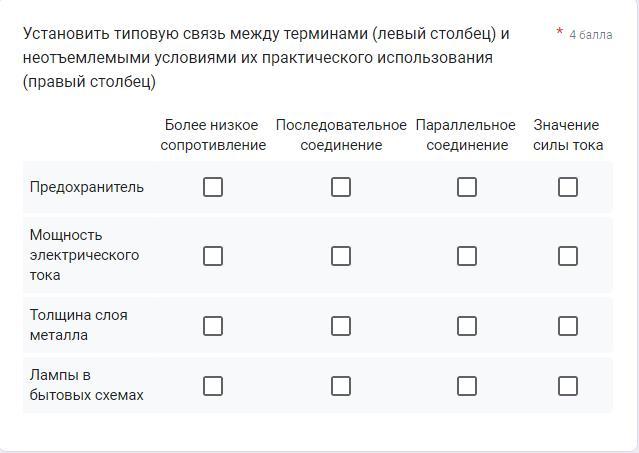Image resolution: width=639 pixels, height=453 pixels.
Task: Check Предохранитель under Параллельное соединение
Action: pos(467,187)
